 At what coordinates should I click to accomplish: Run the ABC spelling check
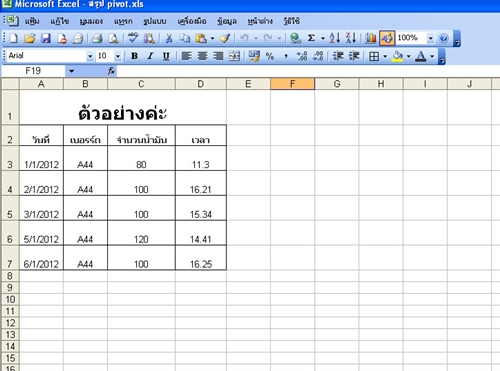click(x=133, y=39)
